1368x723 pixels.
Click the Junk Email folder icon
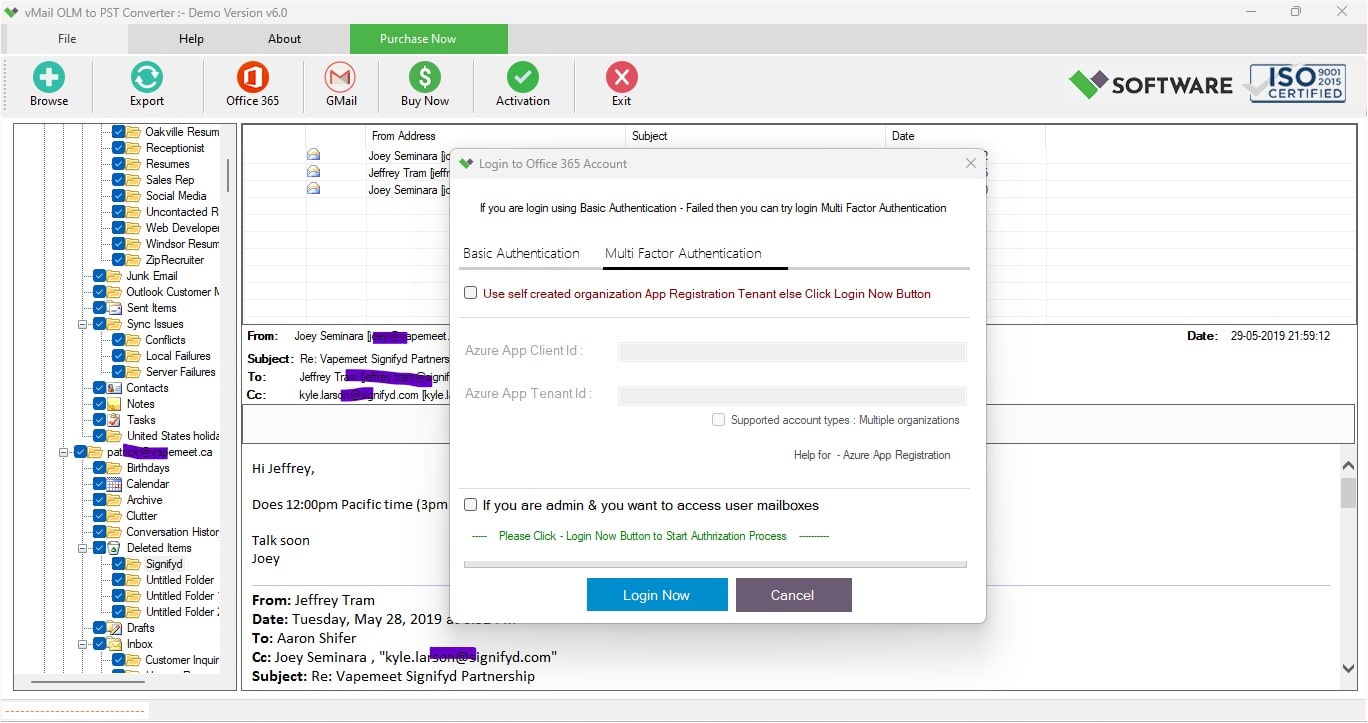coord(114,276)
